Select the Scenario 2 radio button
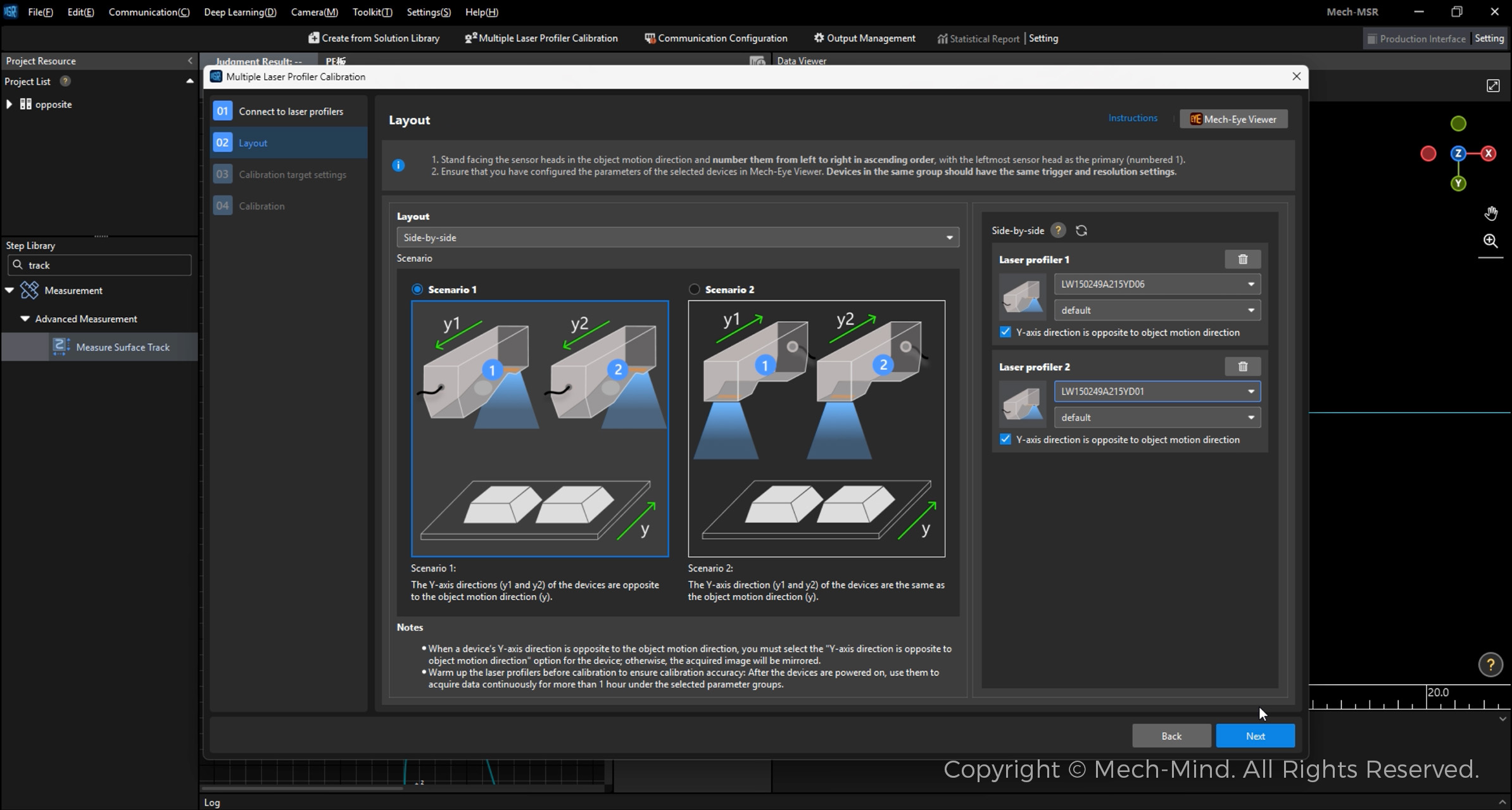The image size is (1512, 810). 695,289
